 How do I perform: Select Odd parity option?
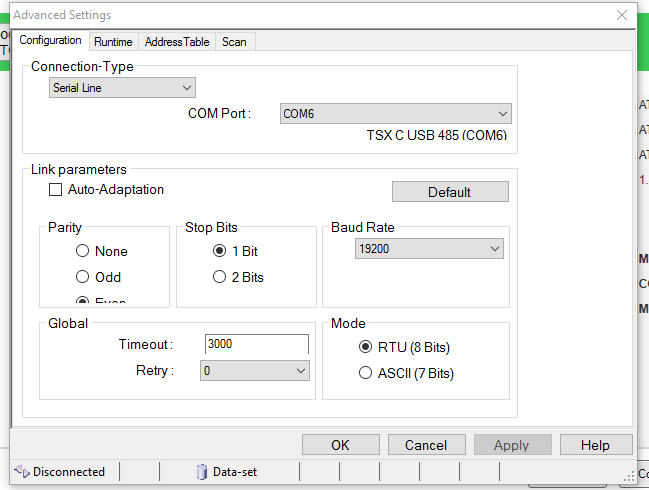(x=82, y=276)
